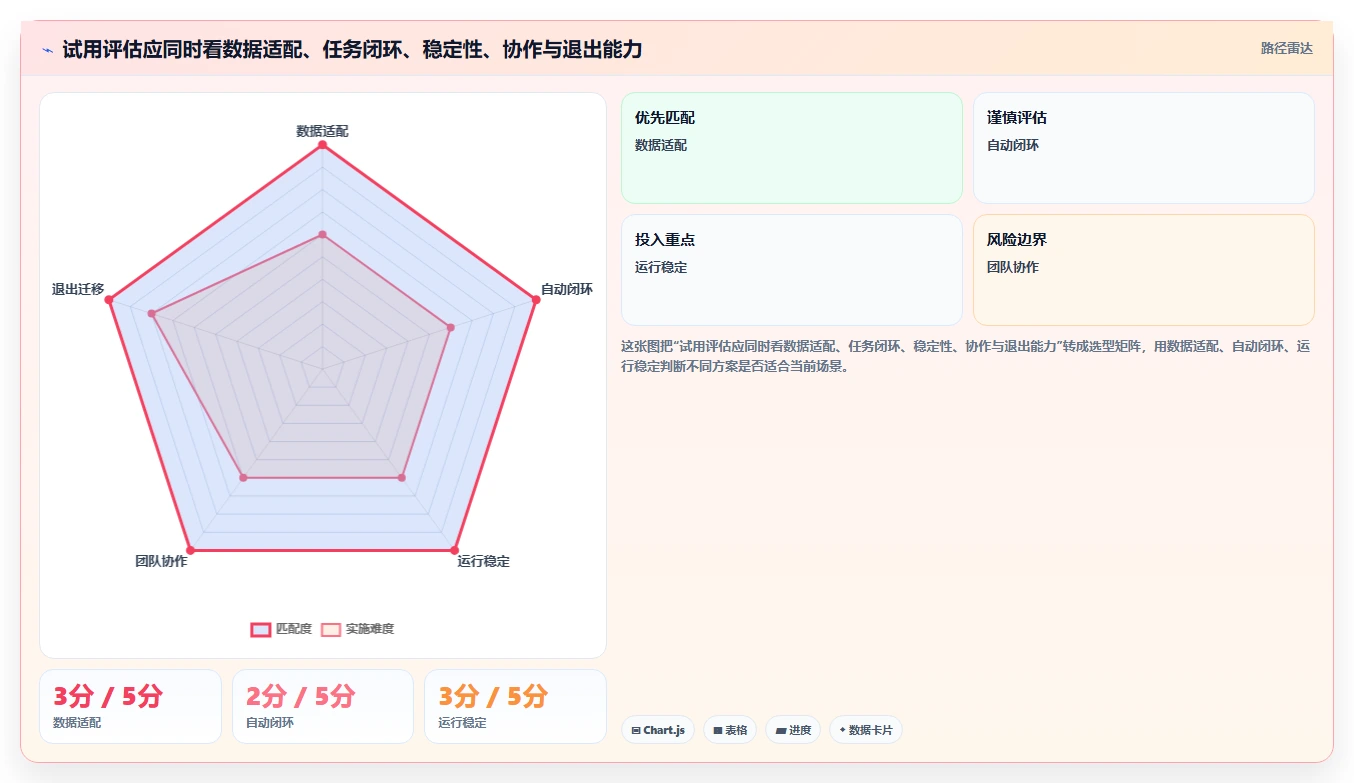1354x783 pixels.
Task: Click the heading starting 试用评估应同时看
Action: 352,50
